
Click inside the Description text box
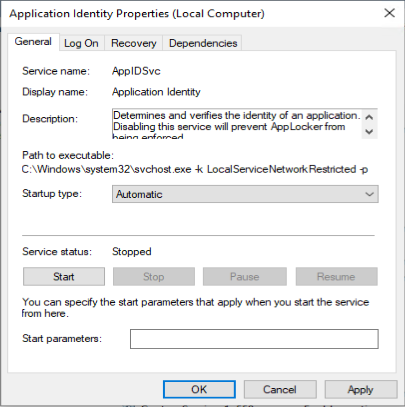(237, 123)
